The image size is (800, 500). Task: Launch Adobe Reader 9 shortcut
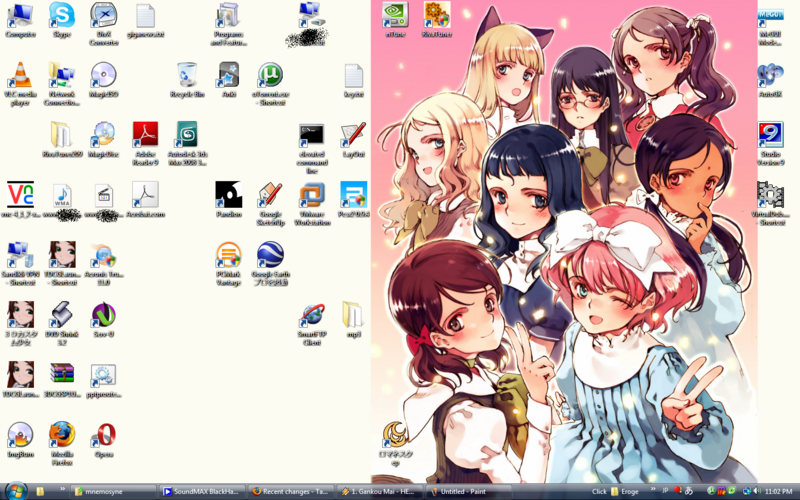145,135
